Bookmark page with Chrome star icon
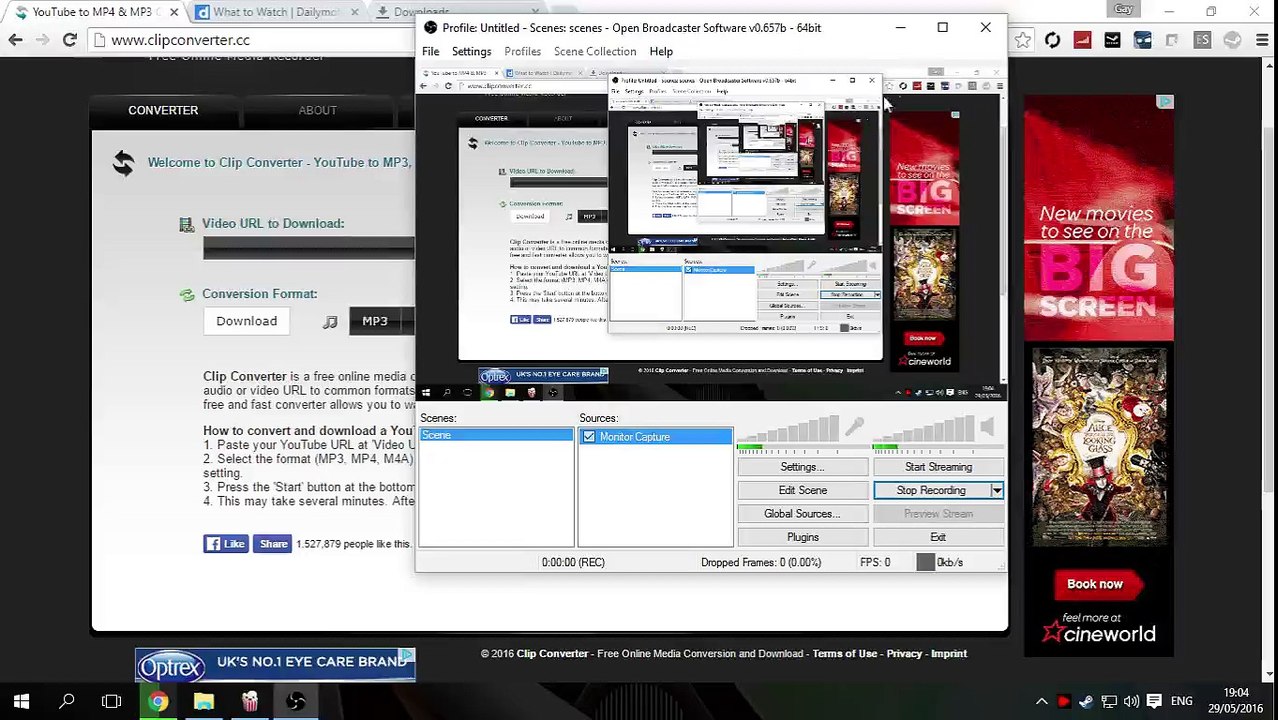The width and height of the screenshot is (1278, 720). coord(1022,40)
